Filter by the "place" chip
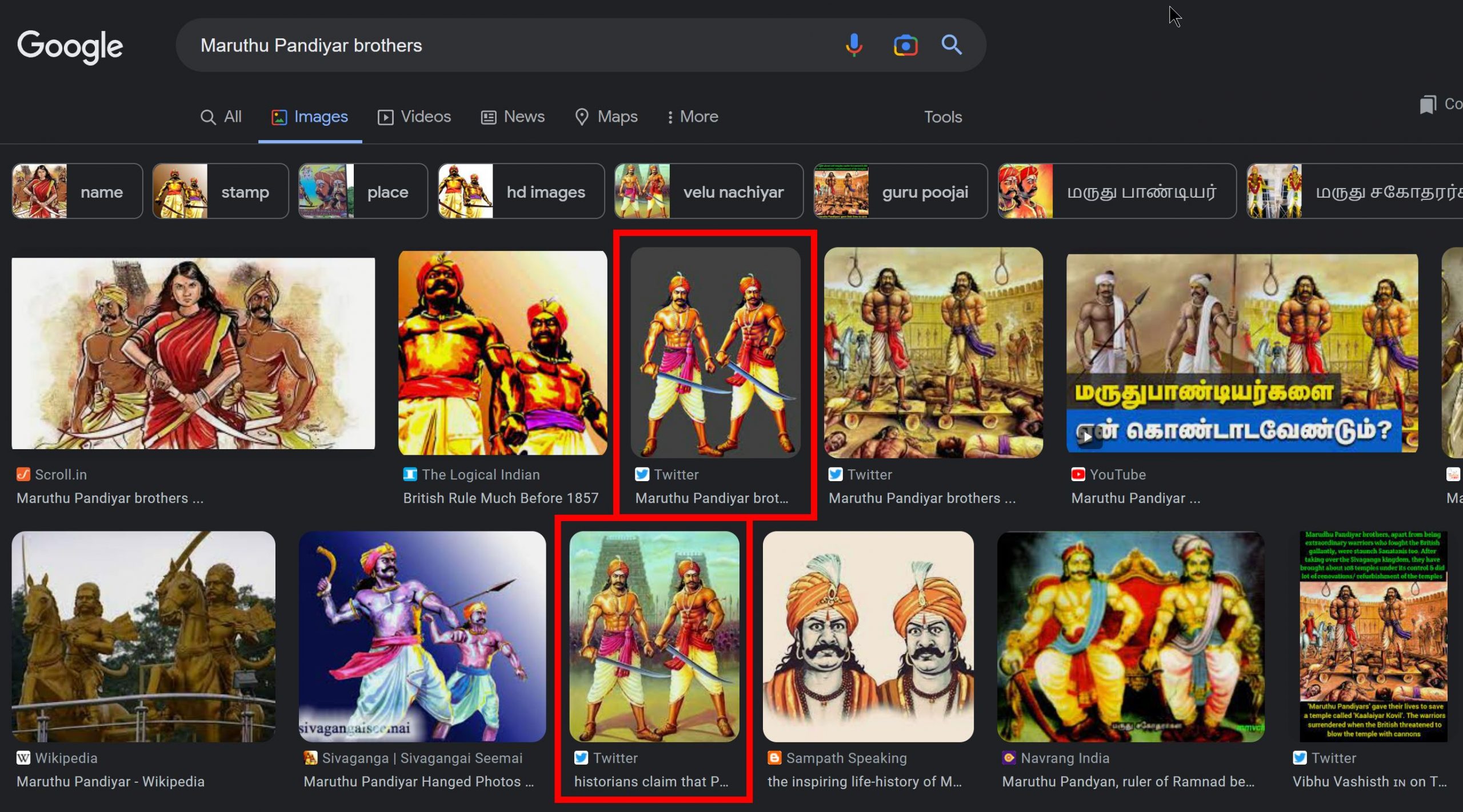The width and height of the screenshot is (1463, 812). click(363, 191)
